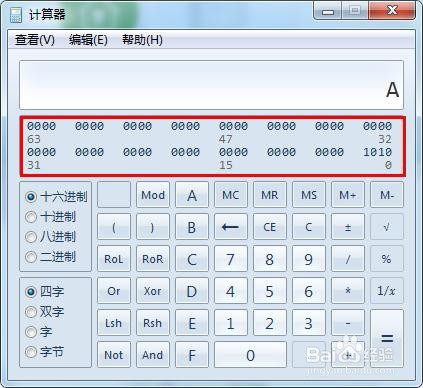Click the hex digit D button
Image resolution: width=423 pixels, height=388 pixels.
pyautogui.click(x=192, y=291)
